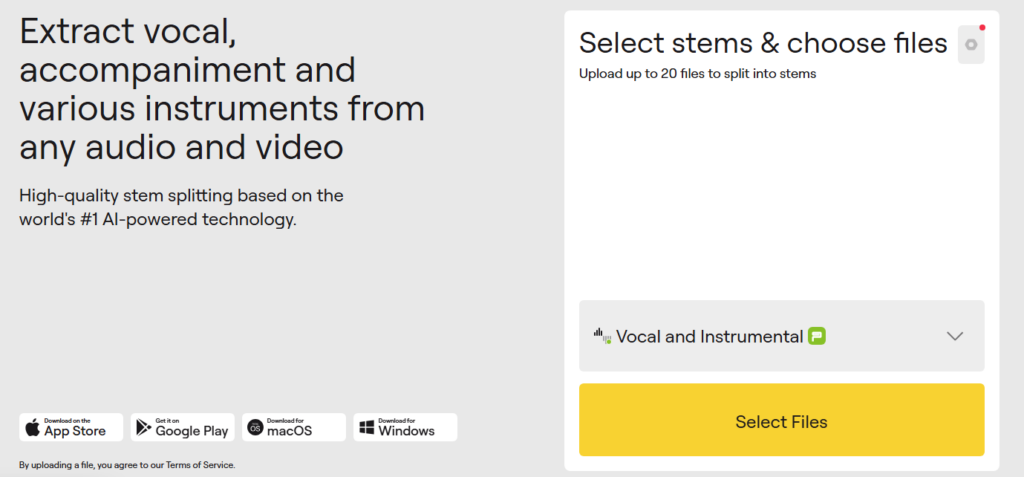Click the waveform icon beside Vocal and Instrumental

[x=602, y=336]
